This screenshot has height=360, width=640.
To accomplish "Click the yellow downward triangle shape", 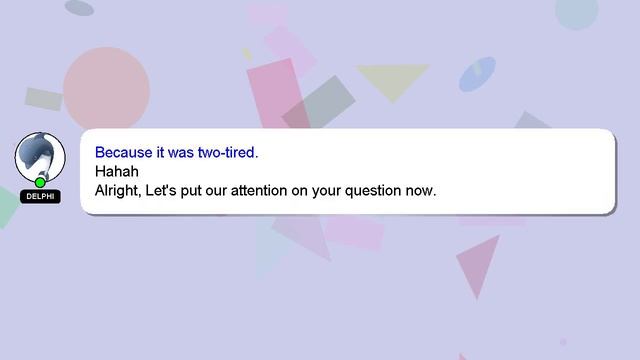I will point(393,82).
